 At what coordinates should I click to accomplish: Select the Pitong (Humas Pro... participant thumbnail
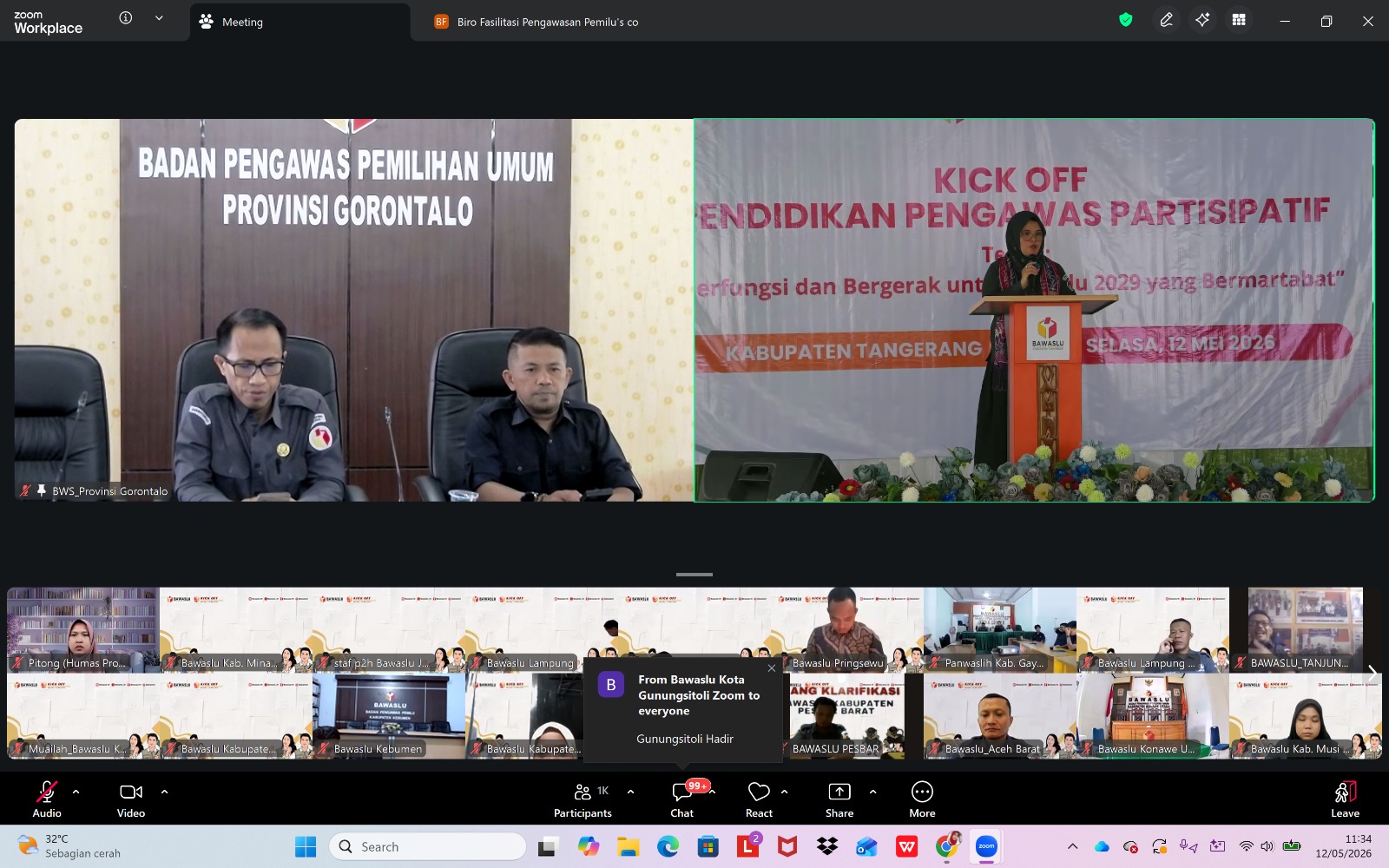tap(83, 630)
